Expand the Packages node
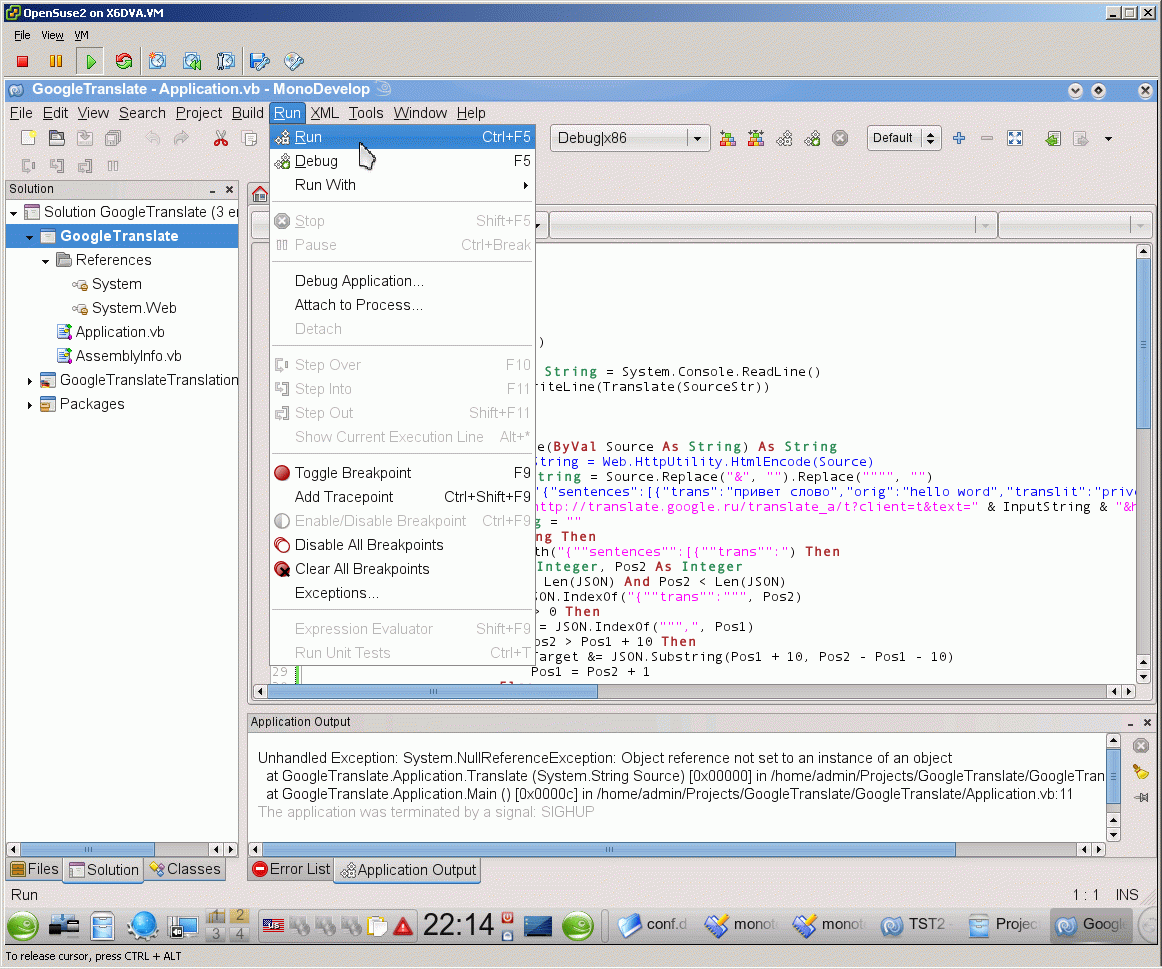 [x=29, y=405]
